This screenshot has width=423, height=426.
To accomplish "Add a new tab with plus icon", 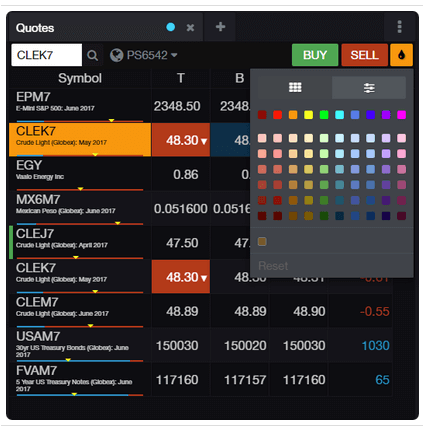I will pyautogui.click(x=220, y=27).
